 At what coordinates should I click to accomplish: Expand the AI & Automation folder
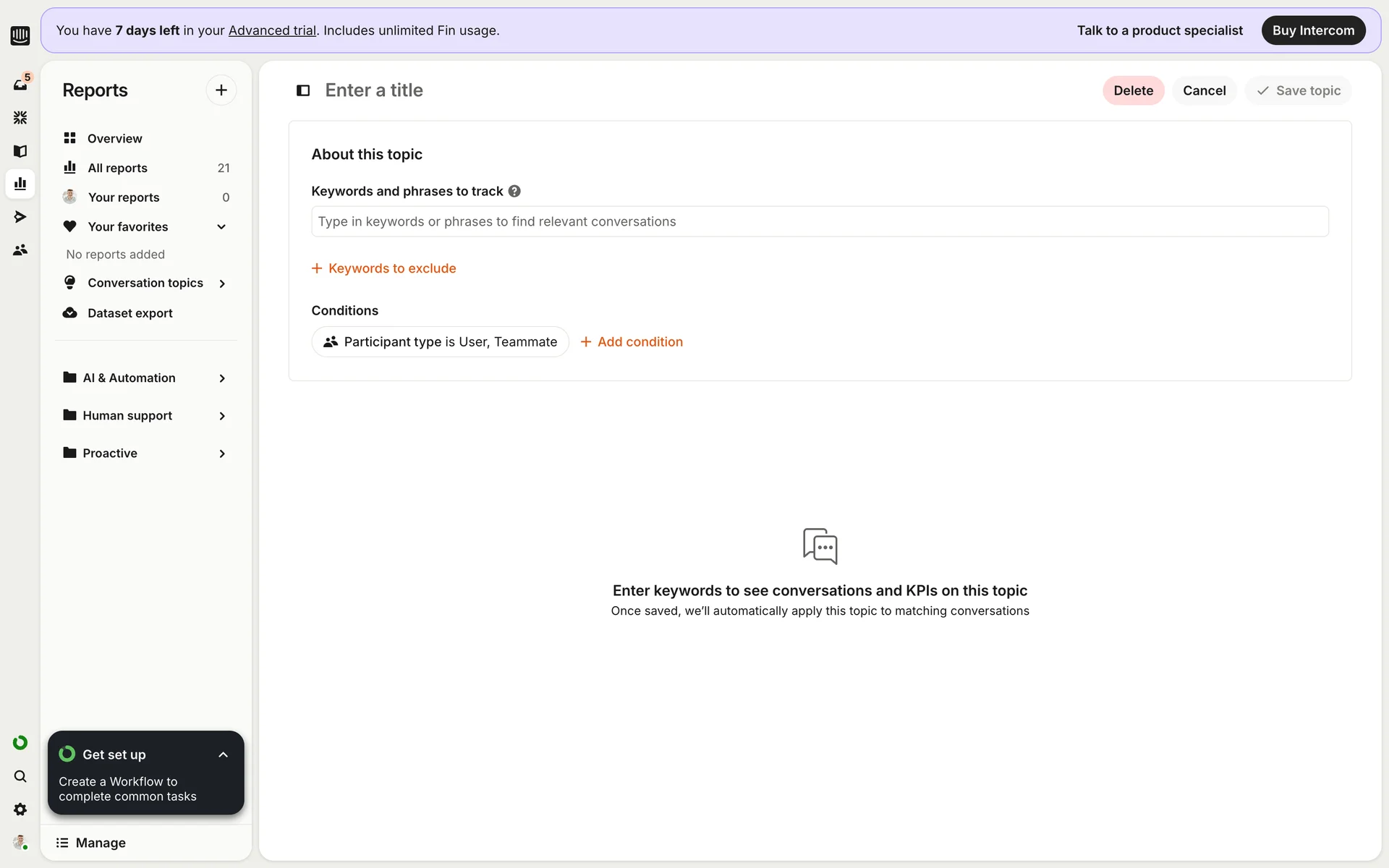click(222, 378)
